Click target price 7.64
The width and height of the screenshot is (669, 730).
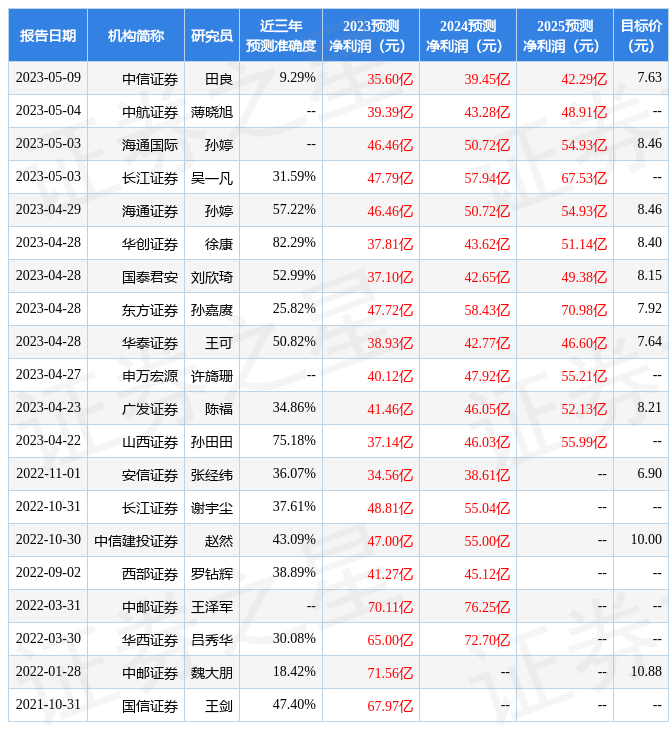pyautogui.click(x=649, y=342)
